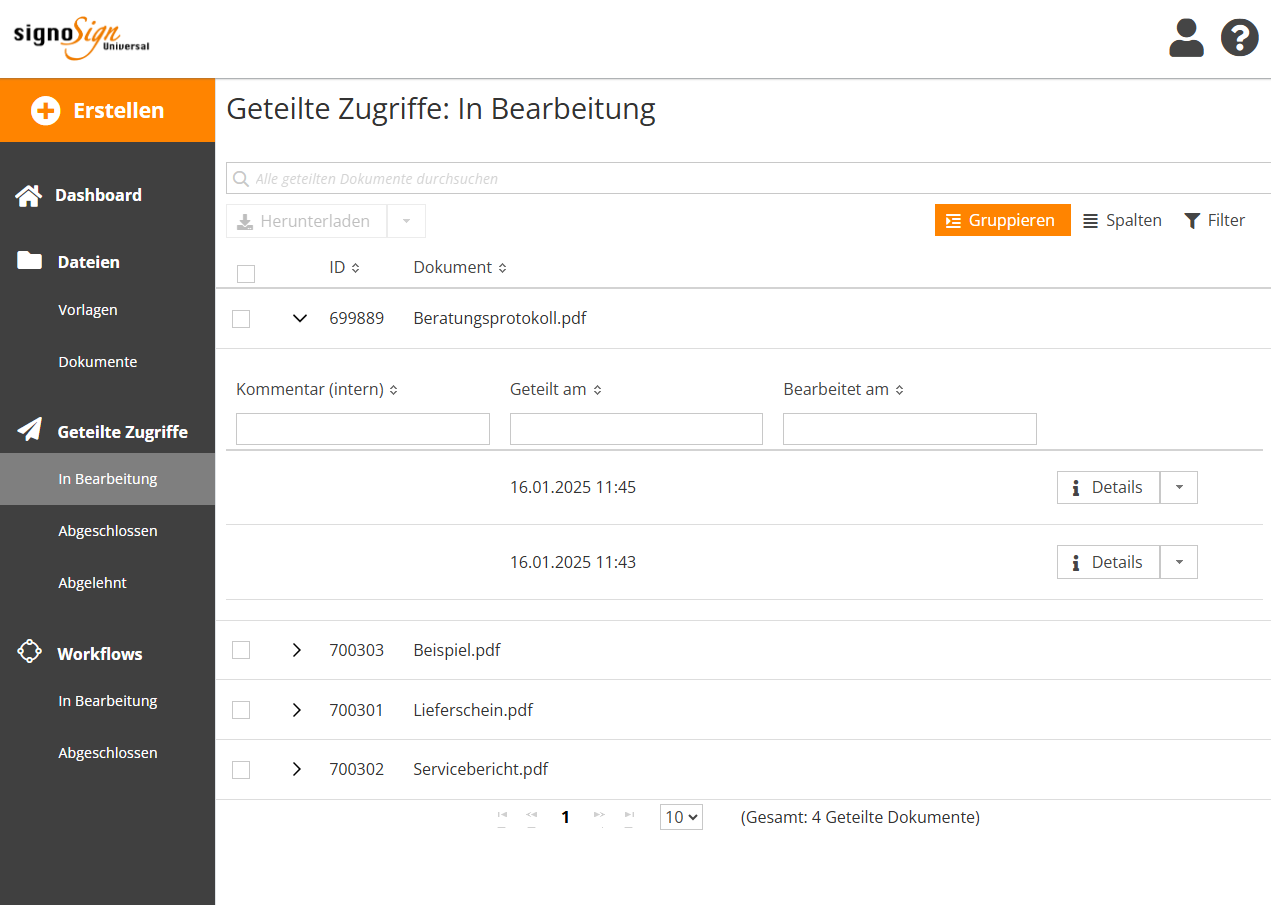Go to Vorlagen in the sidebar
The image size is (1271, 905).
click(x=88, y=310)
